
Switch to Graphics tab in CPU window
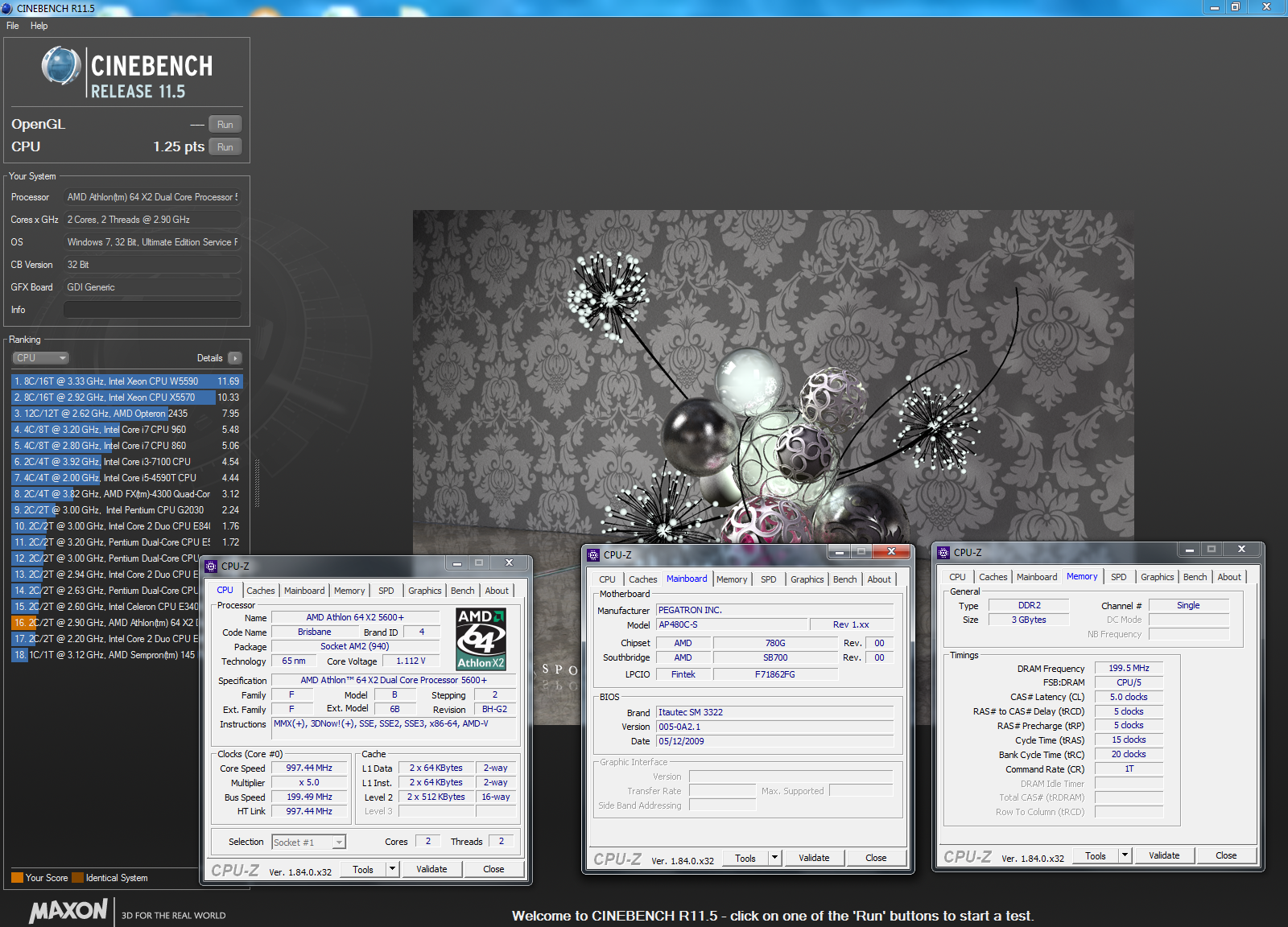(x=424, y=591)
